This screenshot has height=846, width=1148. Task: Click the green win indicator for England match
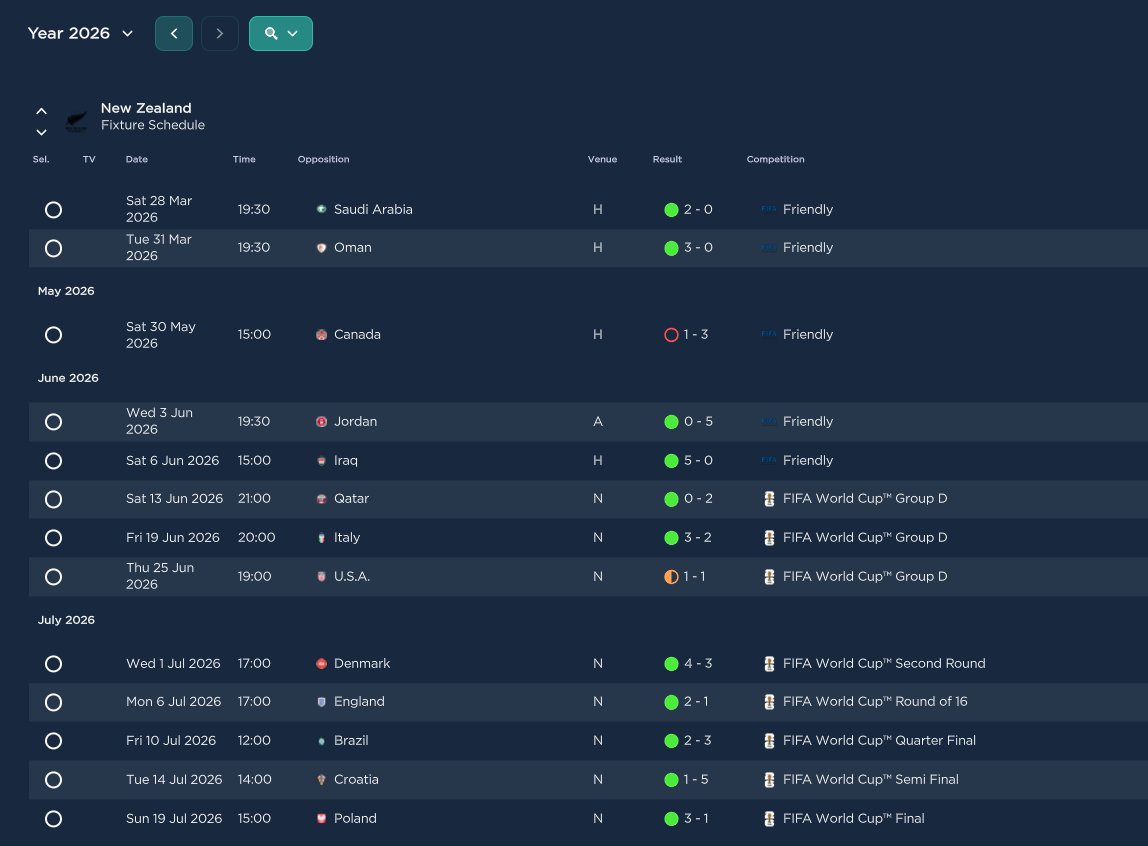[671, 703]
